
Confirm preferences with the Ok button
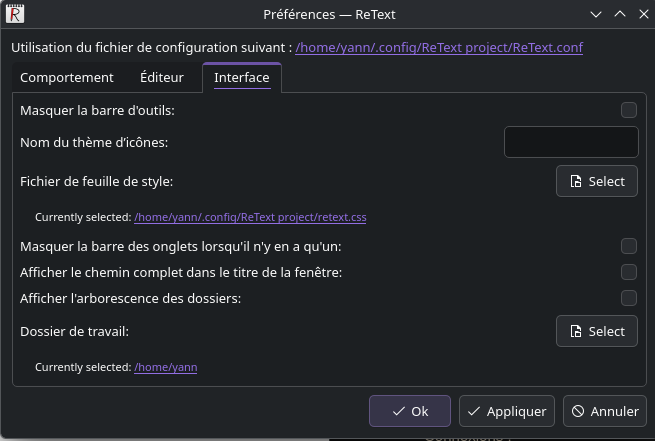click(410, 411)
